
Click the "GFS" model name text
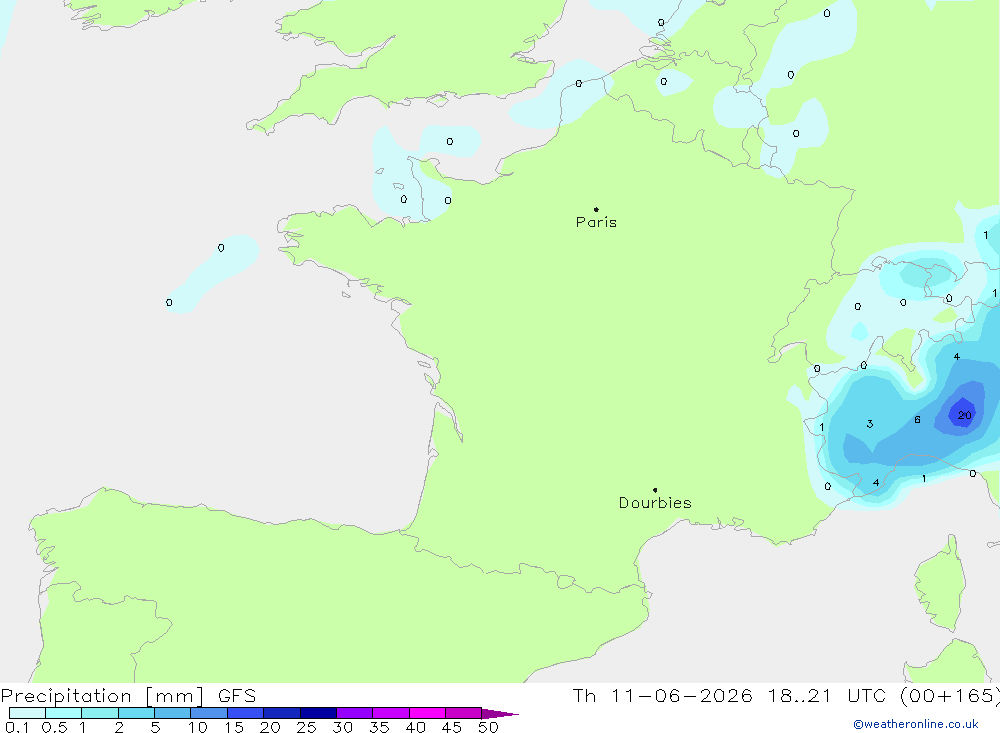[237, 696]
